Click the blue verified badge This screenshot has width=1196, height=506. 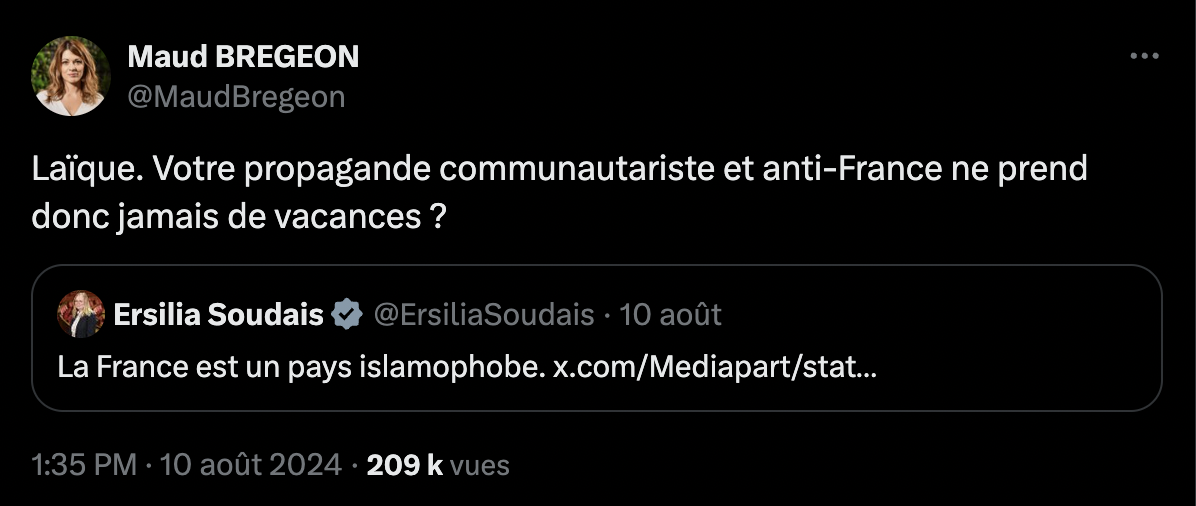(x=347, y=315)
